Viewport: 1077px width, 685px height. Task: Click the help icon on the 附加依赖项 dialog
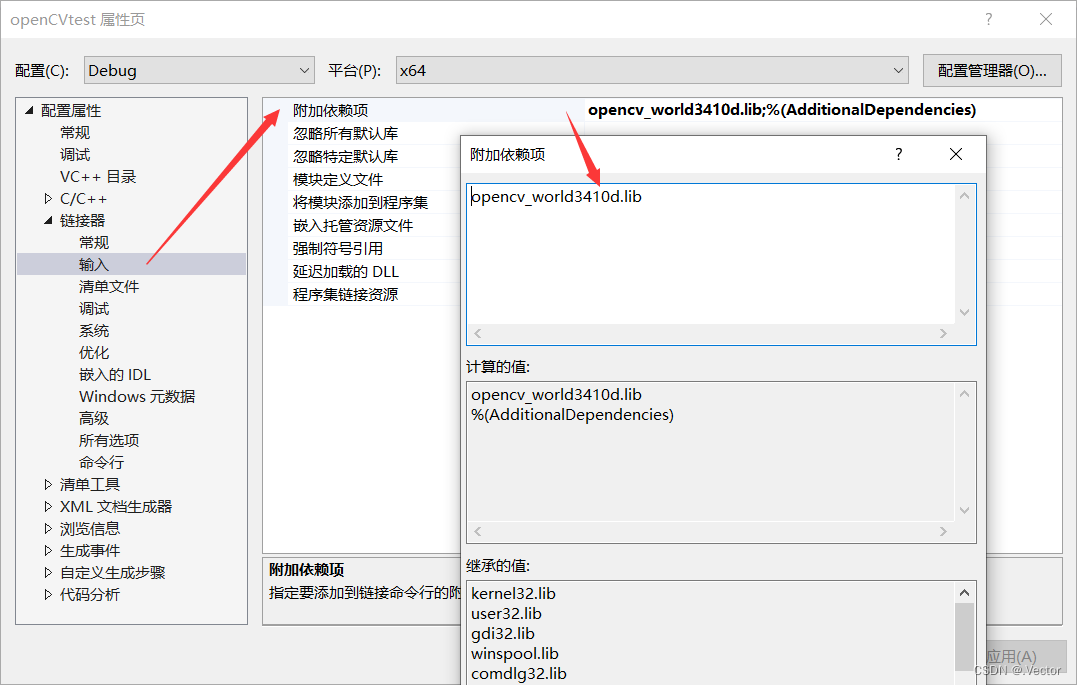coord(898,154)
